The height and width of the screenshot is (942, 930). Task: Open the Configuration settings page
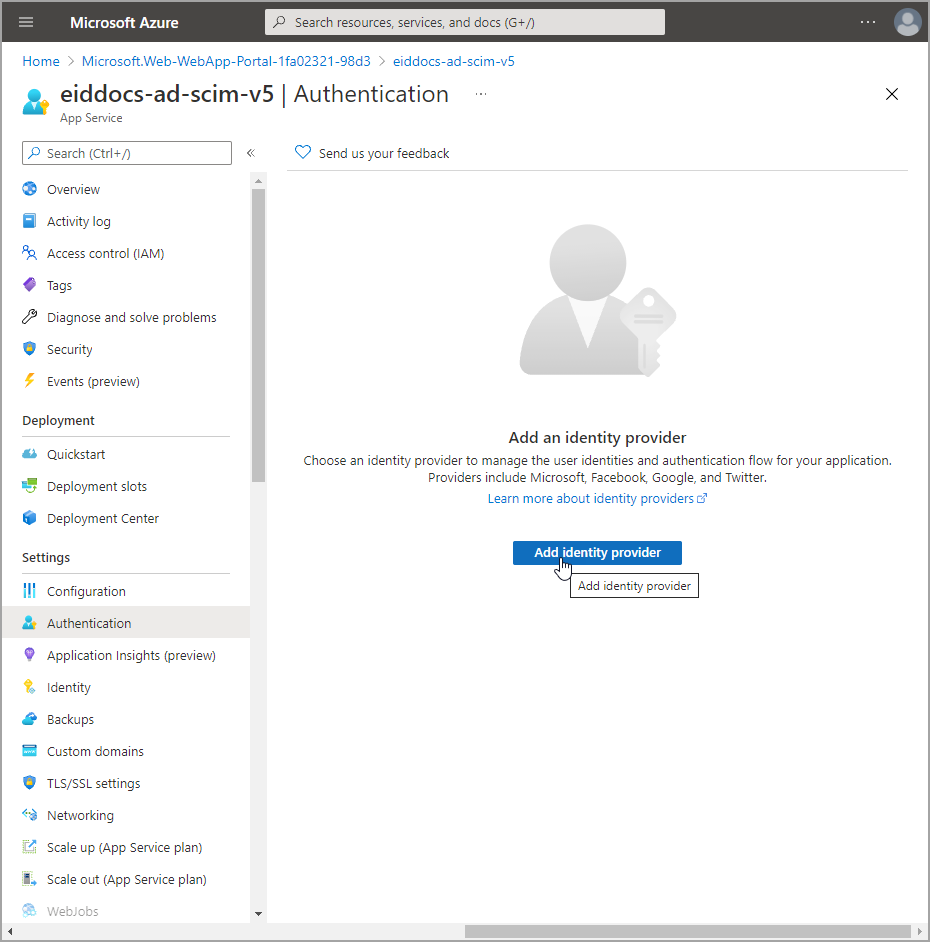(x=86, y=591)
